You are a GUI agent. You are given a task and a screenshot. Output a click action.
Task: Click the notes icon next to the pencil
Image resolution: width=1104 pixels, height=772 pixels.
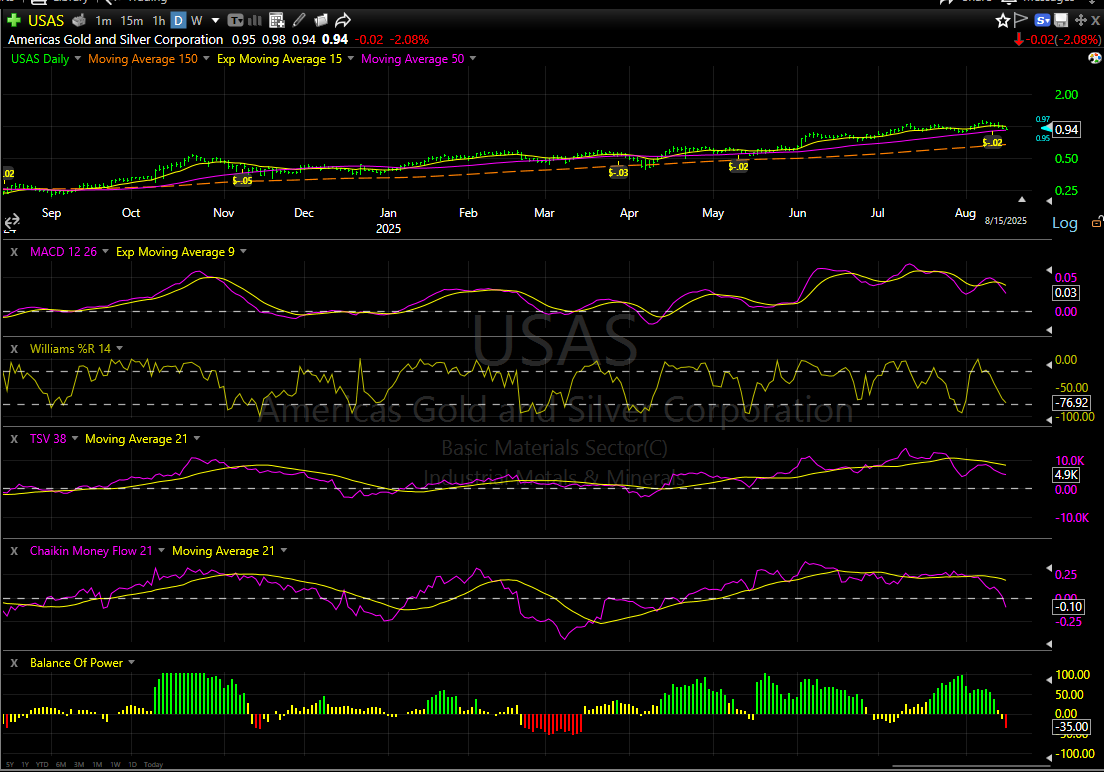[321, 20]
